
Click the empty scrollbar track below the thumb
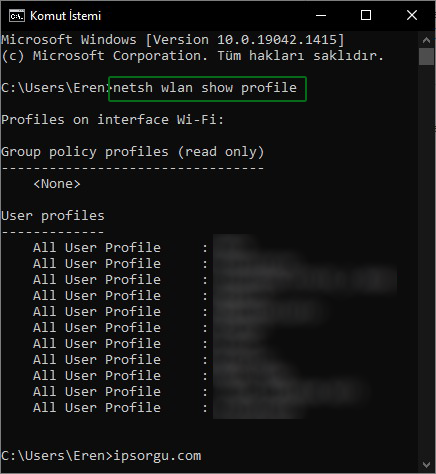point(426,260)
